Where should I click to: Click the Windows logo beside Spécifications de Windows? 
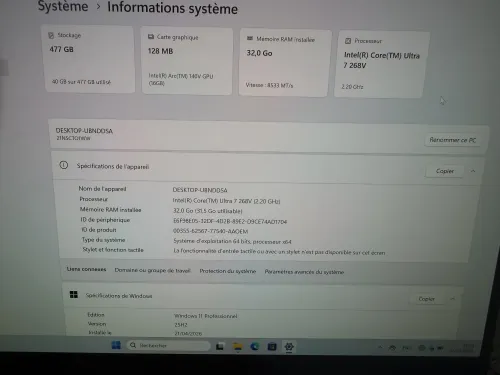pos(74,294)
